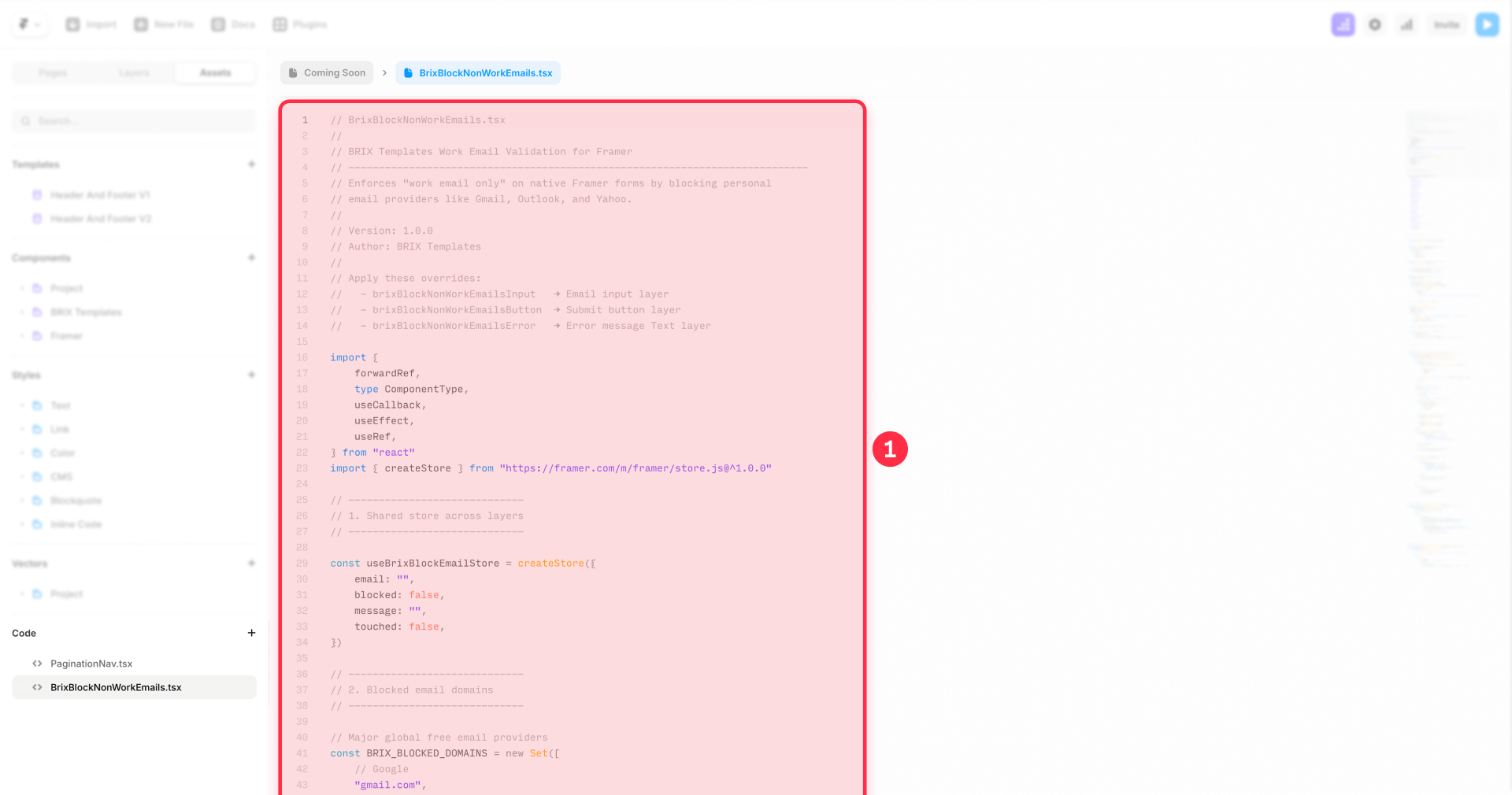Launch preview with the play button
Viewport: 1512px width, 795px height.
click(1488, 24)
